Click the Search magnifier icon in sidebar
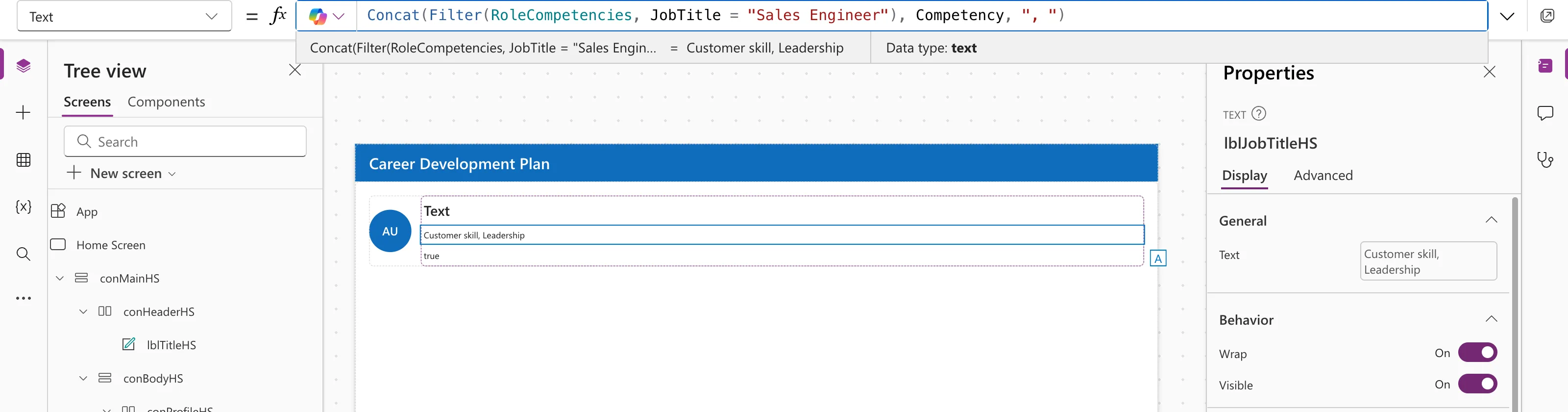Viewport: 1568px width, 412px height. [x=23, y=254]
